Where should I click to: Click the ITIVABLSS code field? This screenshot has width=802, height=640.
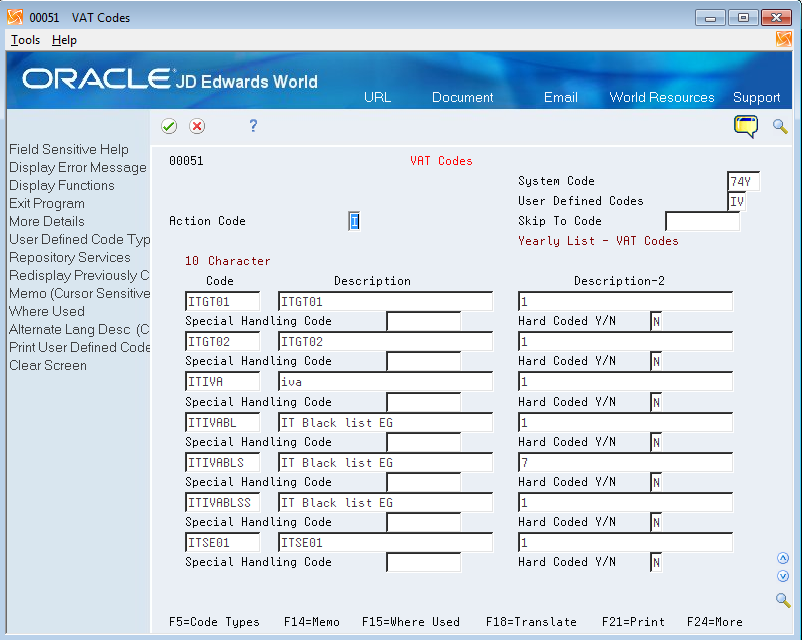(222, 503)
